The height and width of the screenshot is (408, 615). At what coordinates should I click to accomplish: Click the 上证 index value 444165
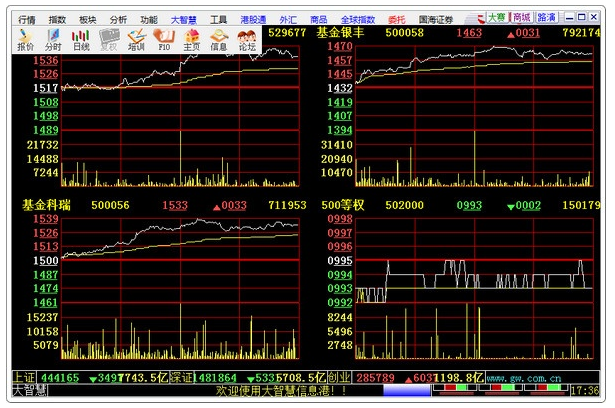tap(60, 378)
